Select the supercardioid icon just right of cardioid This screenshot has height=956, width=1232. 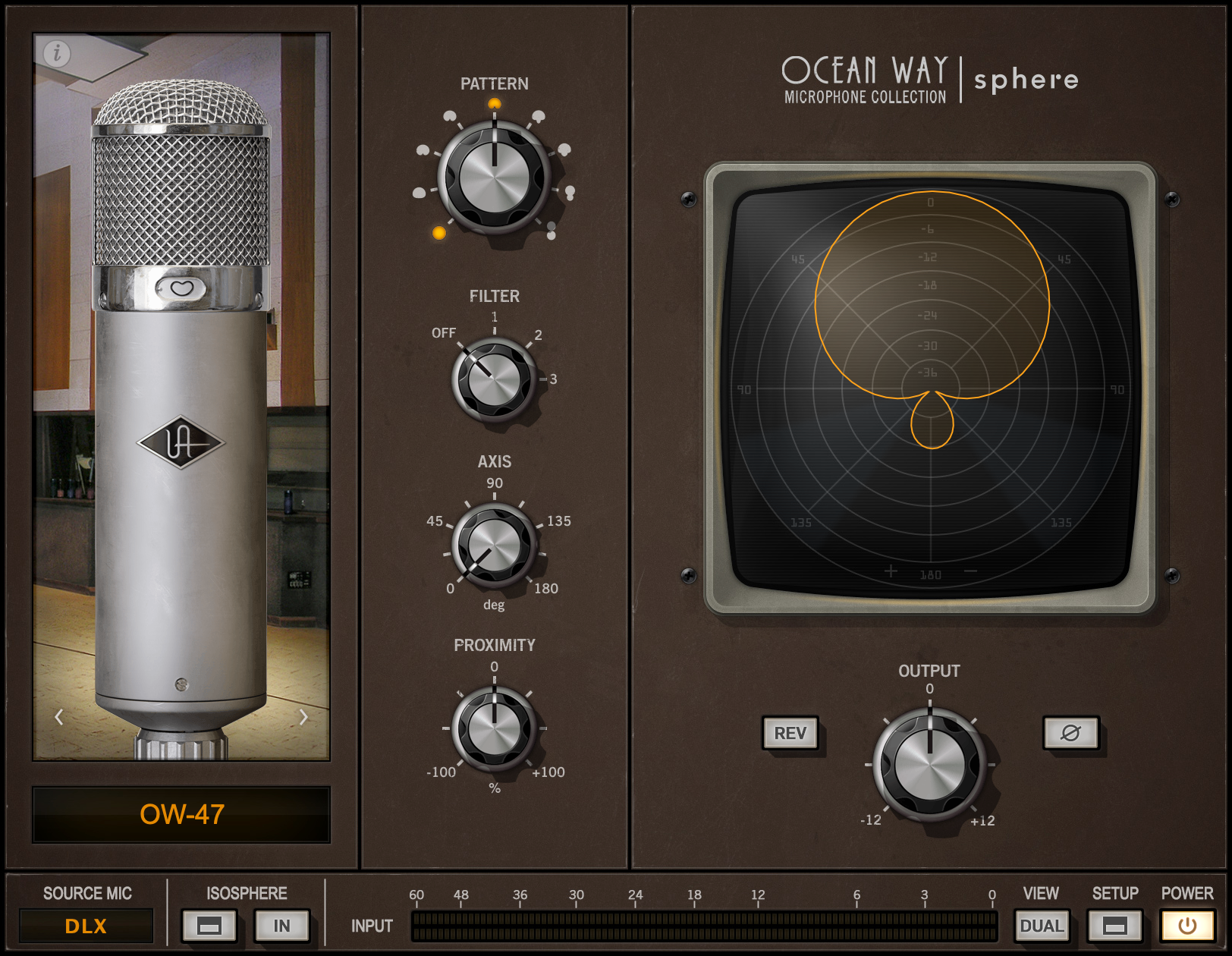pos(539,116)
